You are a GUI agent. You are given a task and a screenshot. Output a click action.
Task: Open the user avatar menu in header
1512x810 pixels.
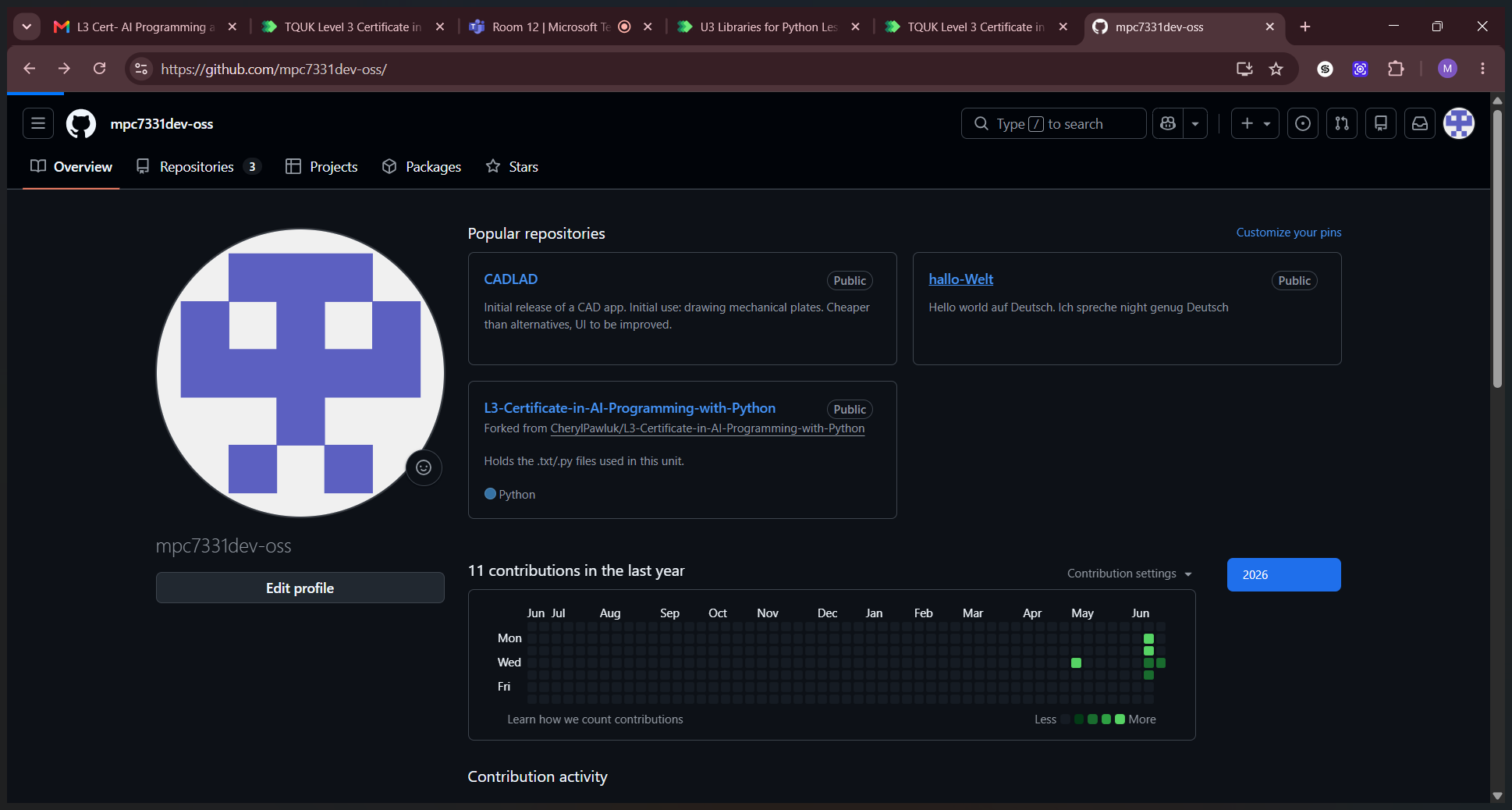tap(1459, 123)
